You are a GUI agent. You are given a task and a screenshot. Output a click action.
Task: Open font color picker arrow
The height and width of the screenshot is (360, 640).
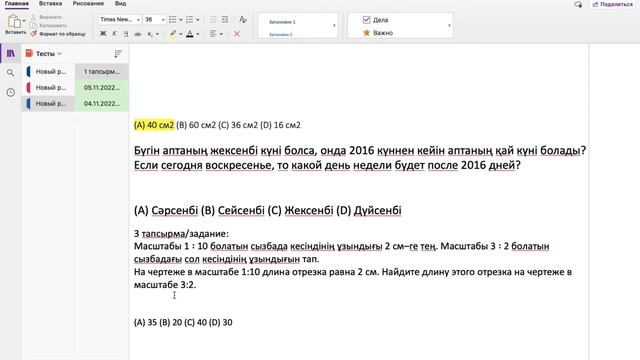(198, 34)
